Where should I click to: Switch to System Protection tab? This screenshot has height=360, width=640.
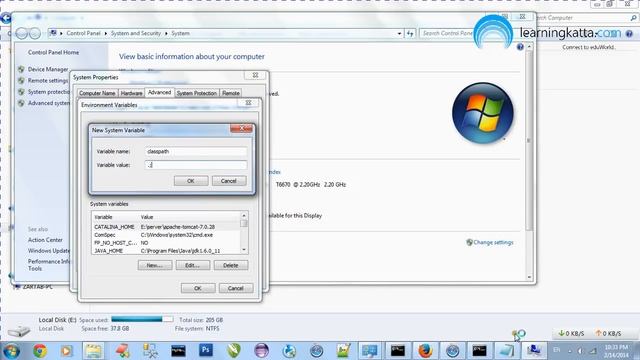pyautogui.click(x=197, y=93)
